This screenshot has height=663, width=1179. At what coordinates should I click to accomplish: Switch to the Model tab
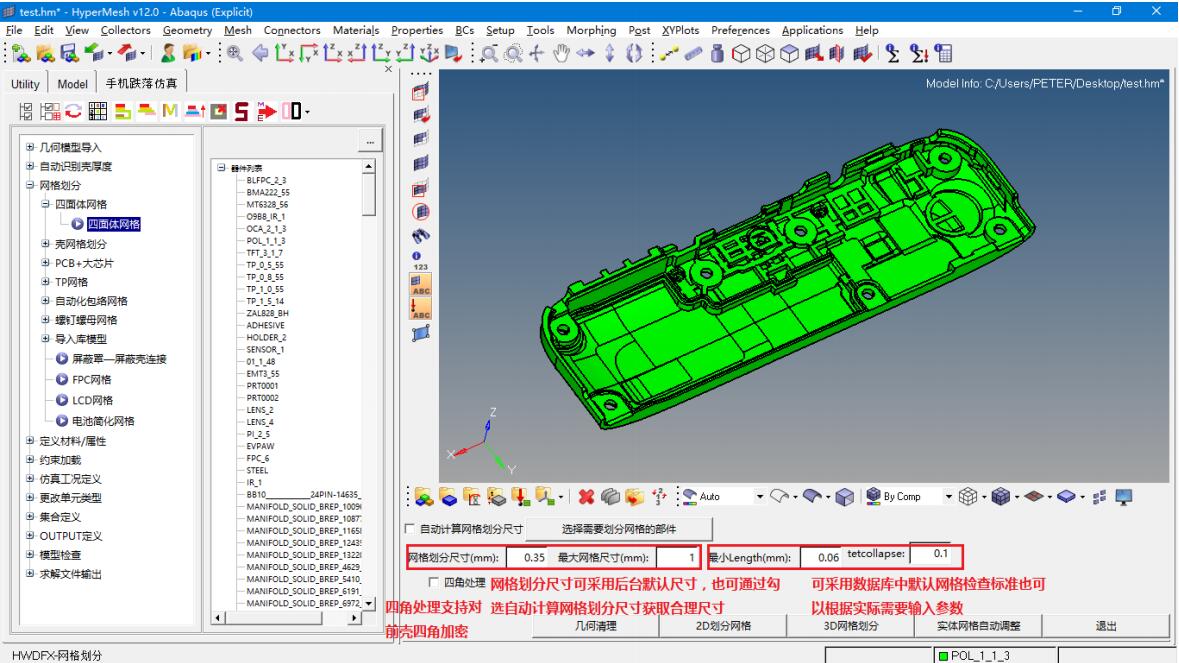[72, 83]
